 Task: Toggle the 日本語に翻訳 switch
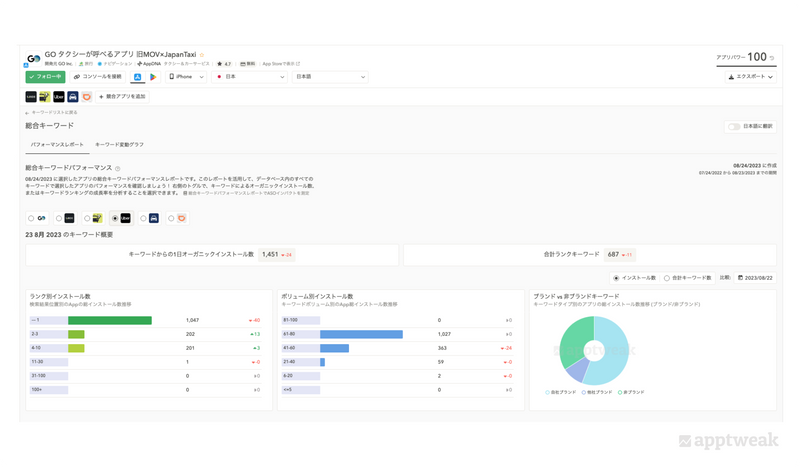point(734,127)
